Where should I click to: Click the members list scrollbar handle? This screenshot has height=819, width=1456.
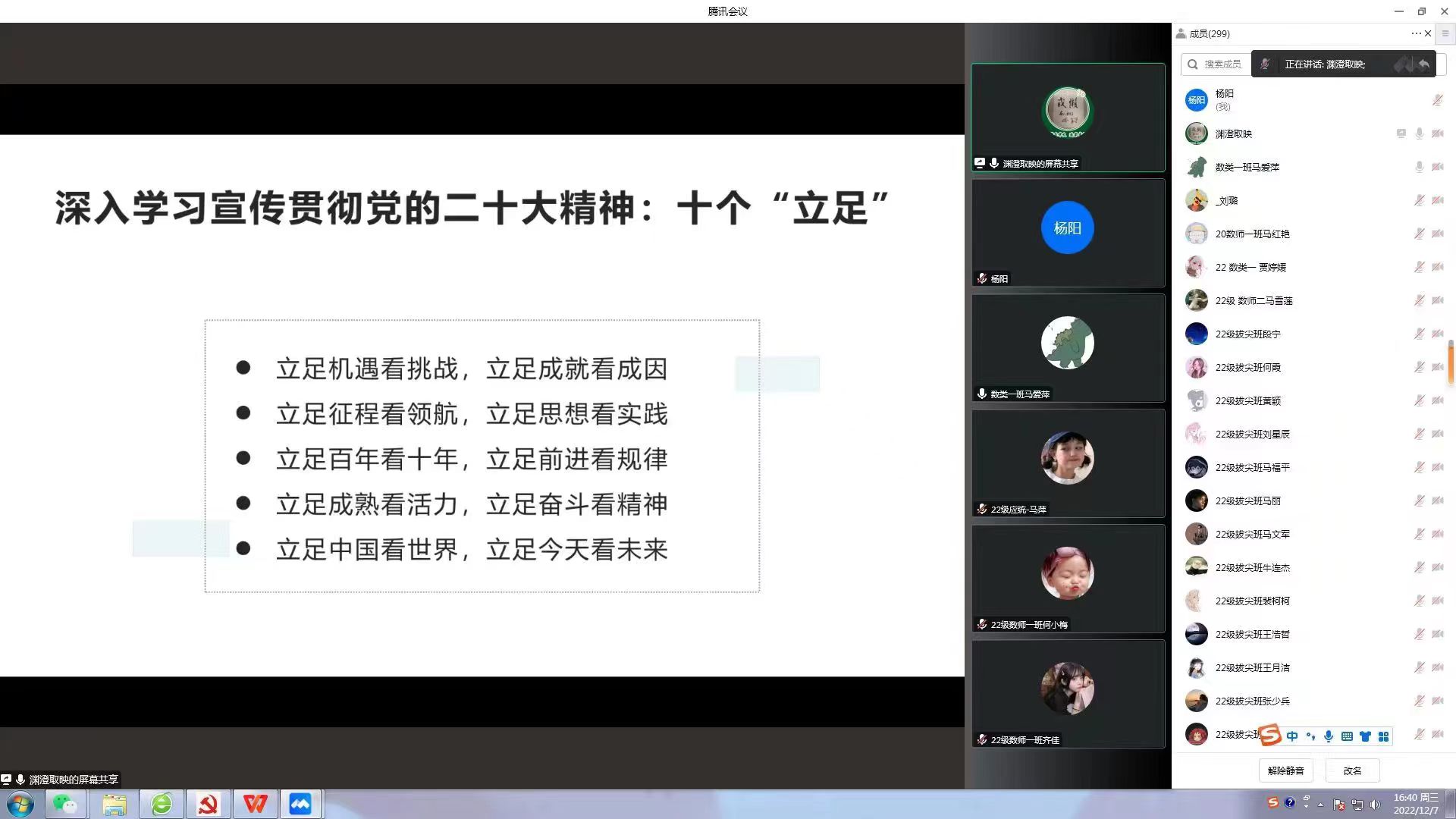pyautogui.click(x=1451, y=362)
